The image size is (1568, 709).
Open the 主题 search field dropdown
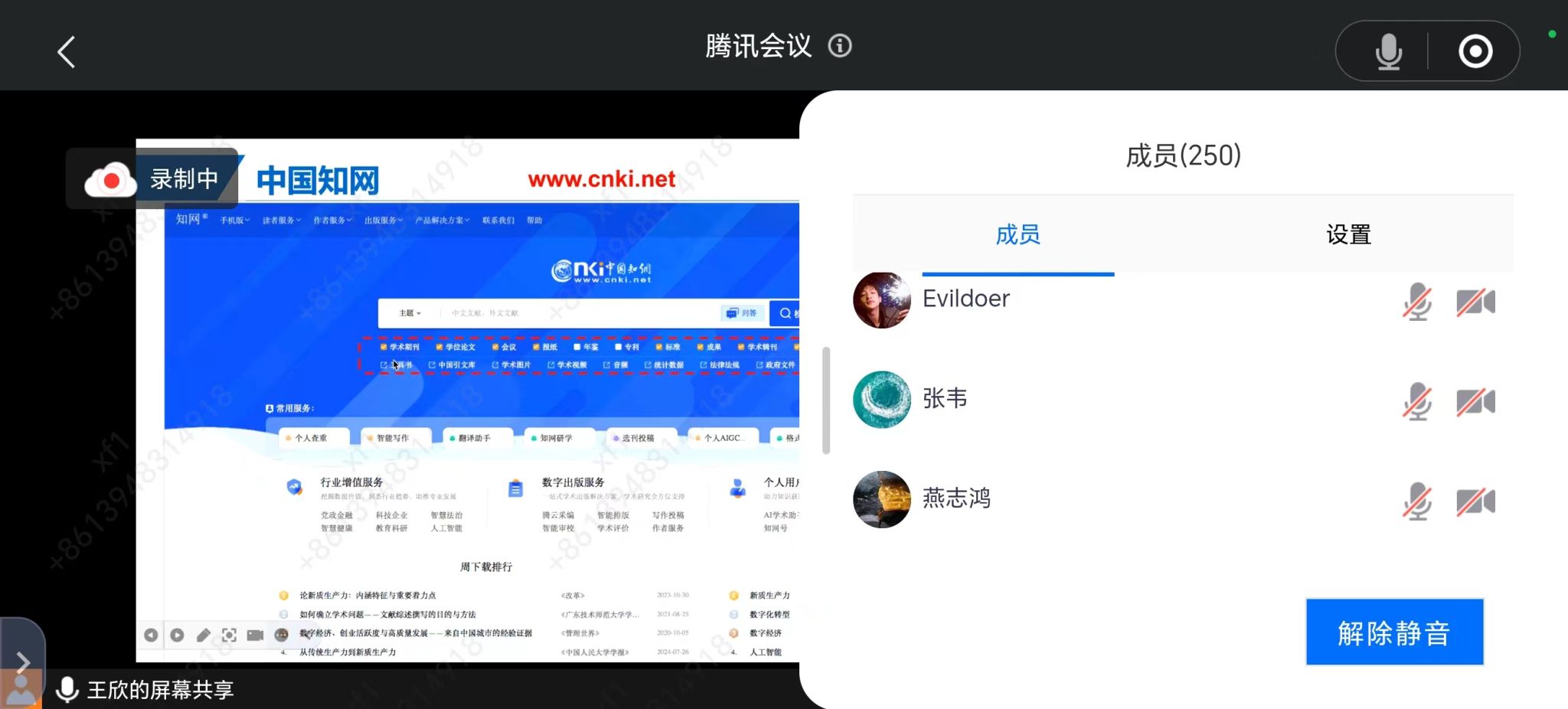coord(410,313)
